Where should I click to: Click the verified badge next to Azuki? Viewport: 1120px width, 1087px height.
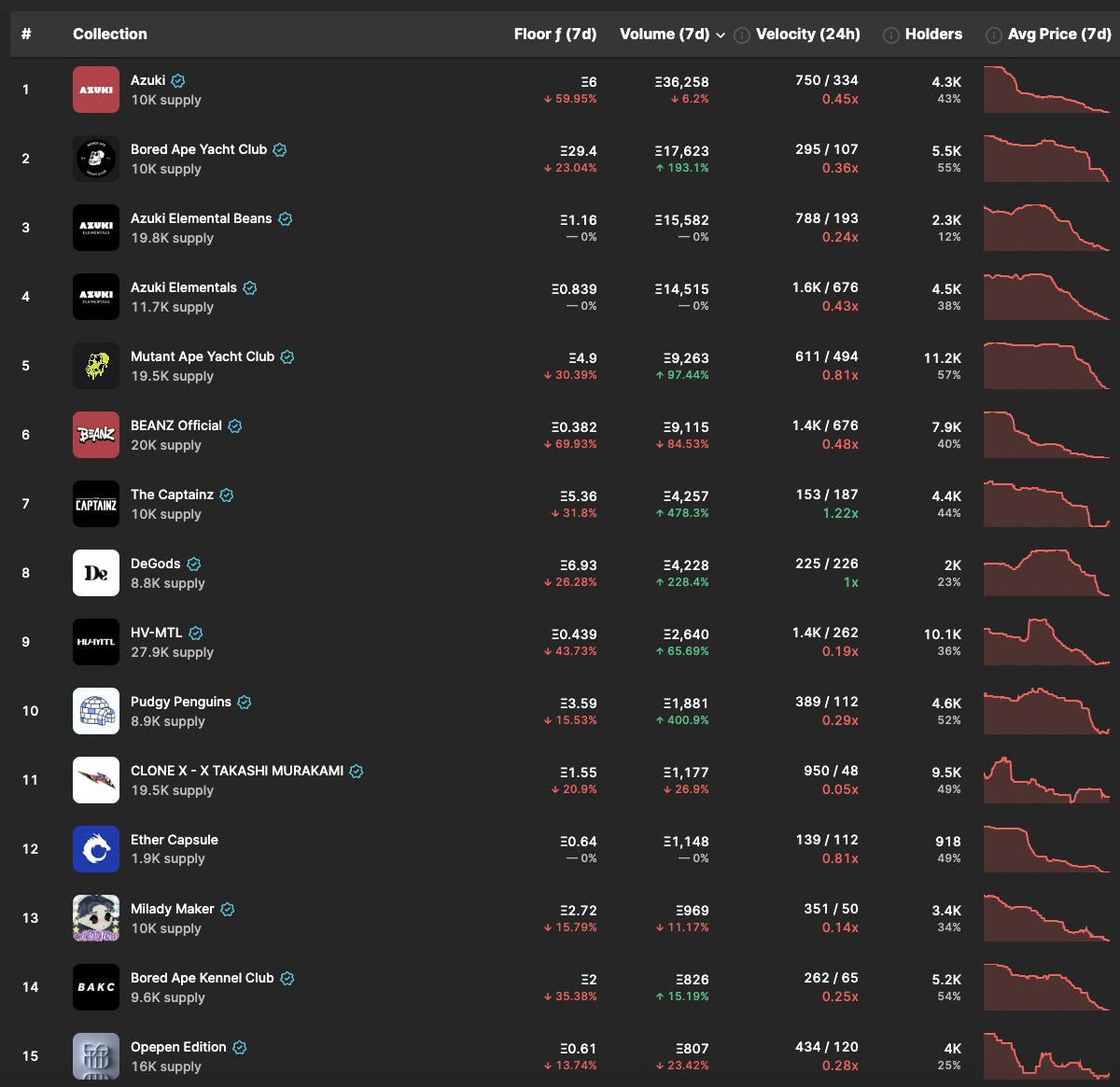click(x=178, y=81)
